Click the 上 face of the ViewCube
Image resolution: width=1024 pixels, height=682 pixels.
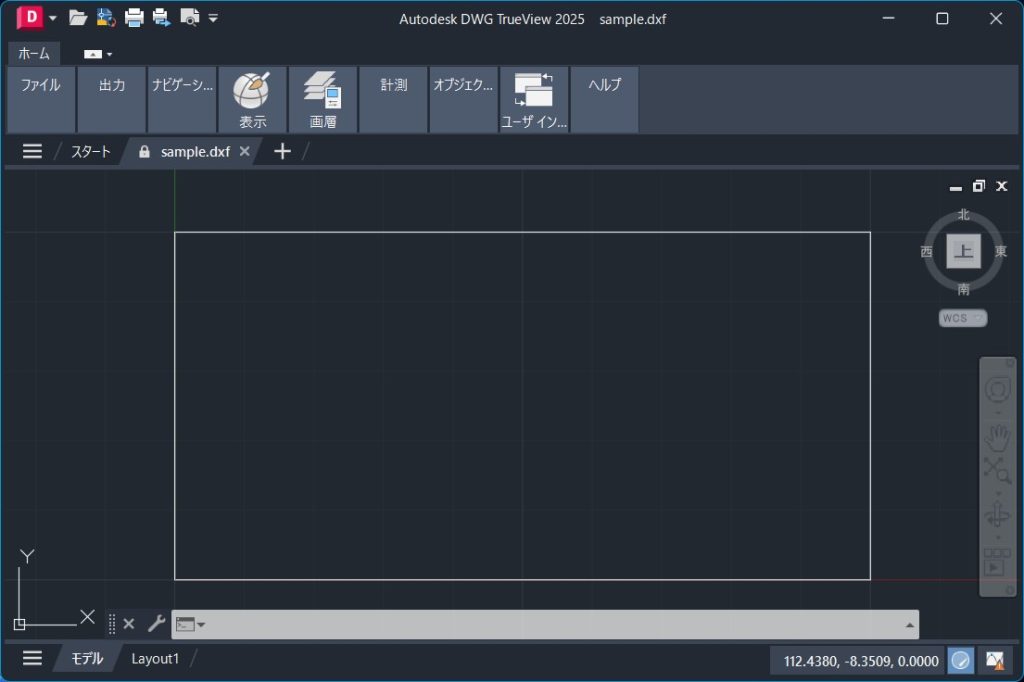(x=963, y=252)
